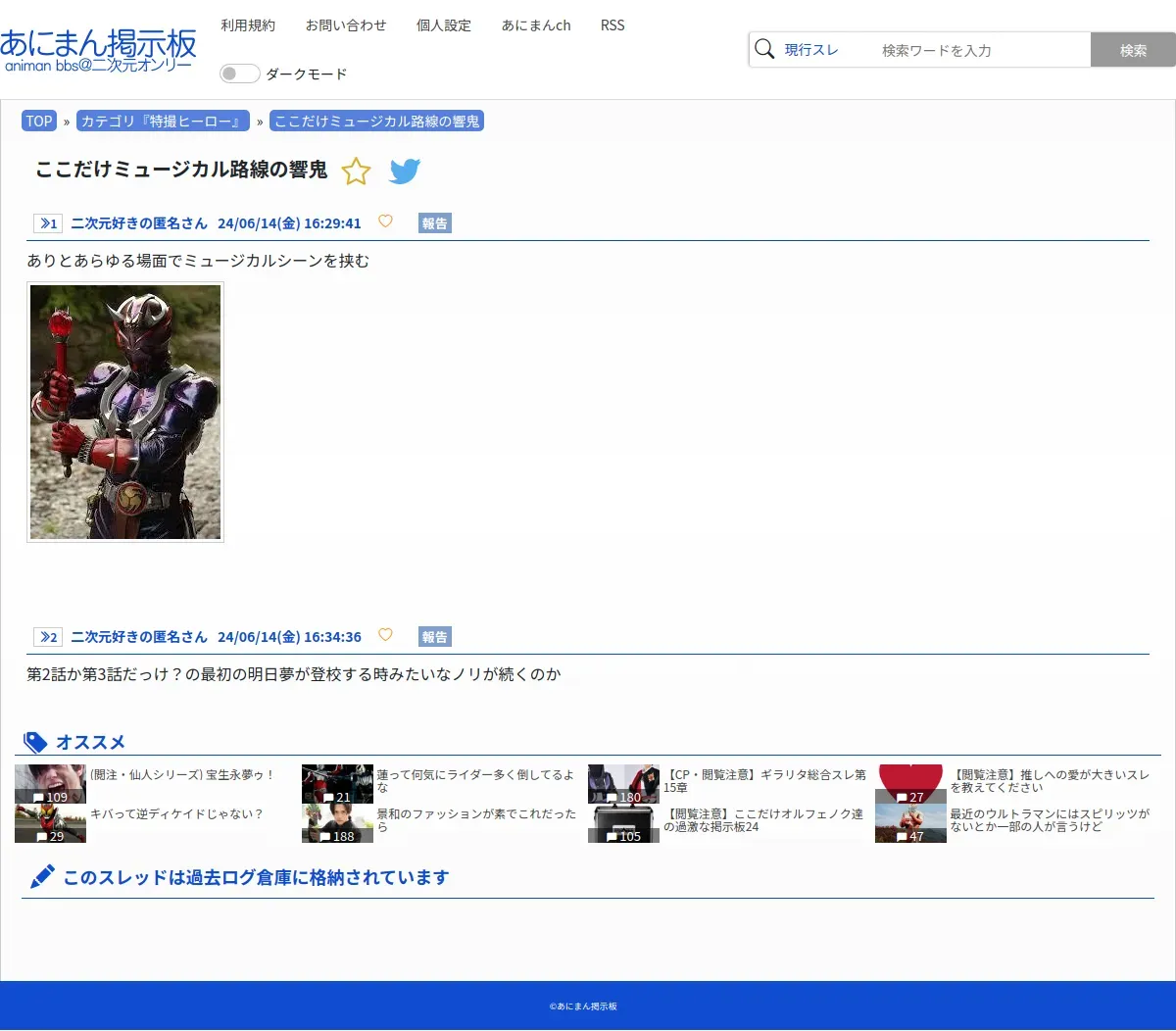Open thread 推しへの愛が大きいスレを教えてください
Screen dimensions: 1176x1031
click(1051, 781)
